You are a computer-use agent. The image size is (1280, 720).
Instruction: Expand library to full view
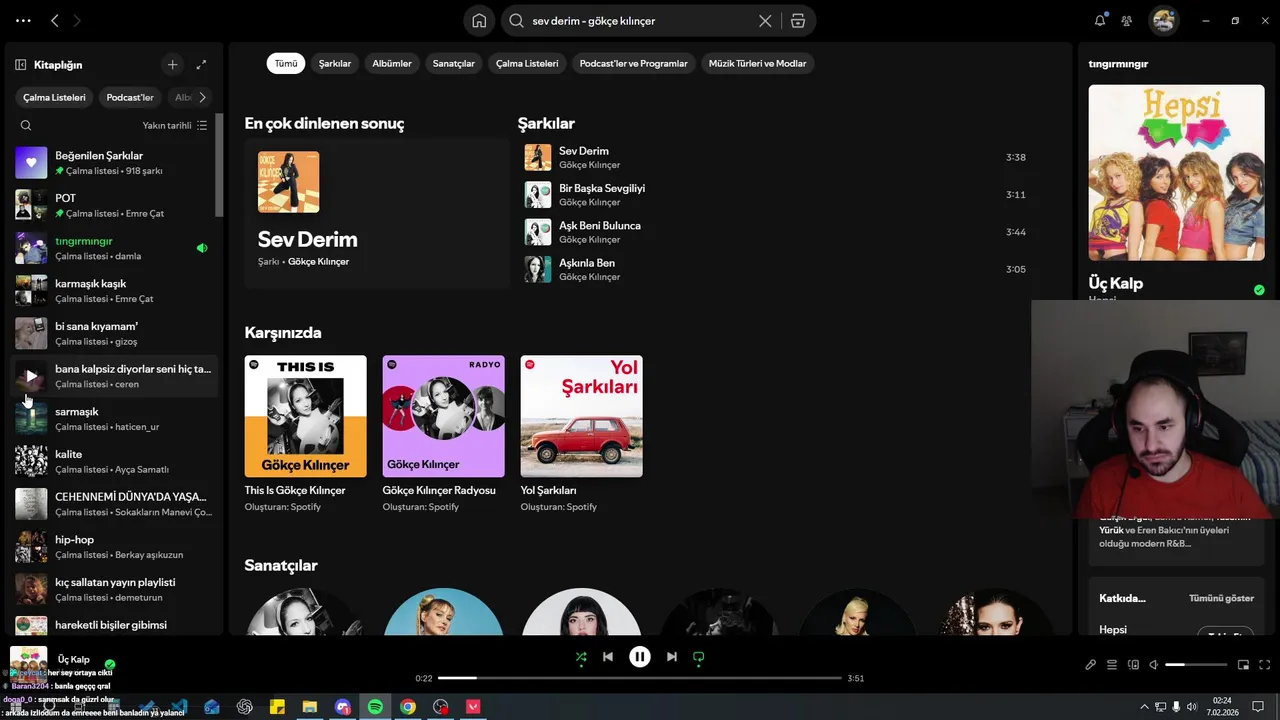(201, 65)
